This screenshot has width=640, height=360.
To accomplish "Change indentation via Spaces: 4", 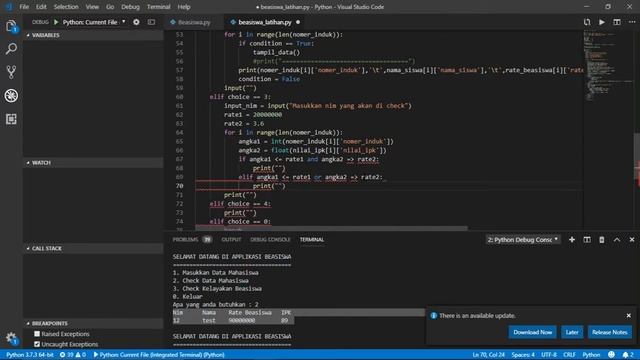I will tap(523, 355).
